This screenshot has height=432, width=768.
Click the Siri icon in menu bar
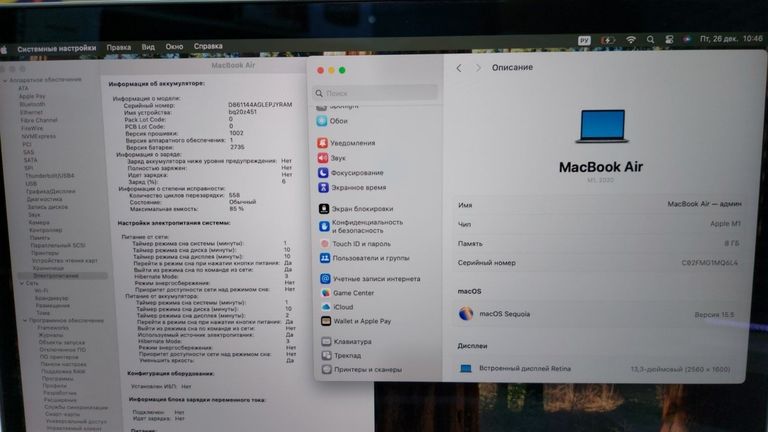point(687,39)
